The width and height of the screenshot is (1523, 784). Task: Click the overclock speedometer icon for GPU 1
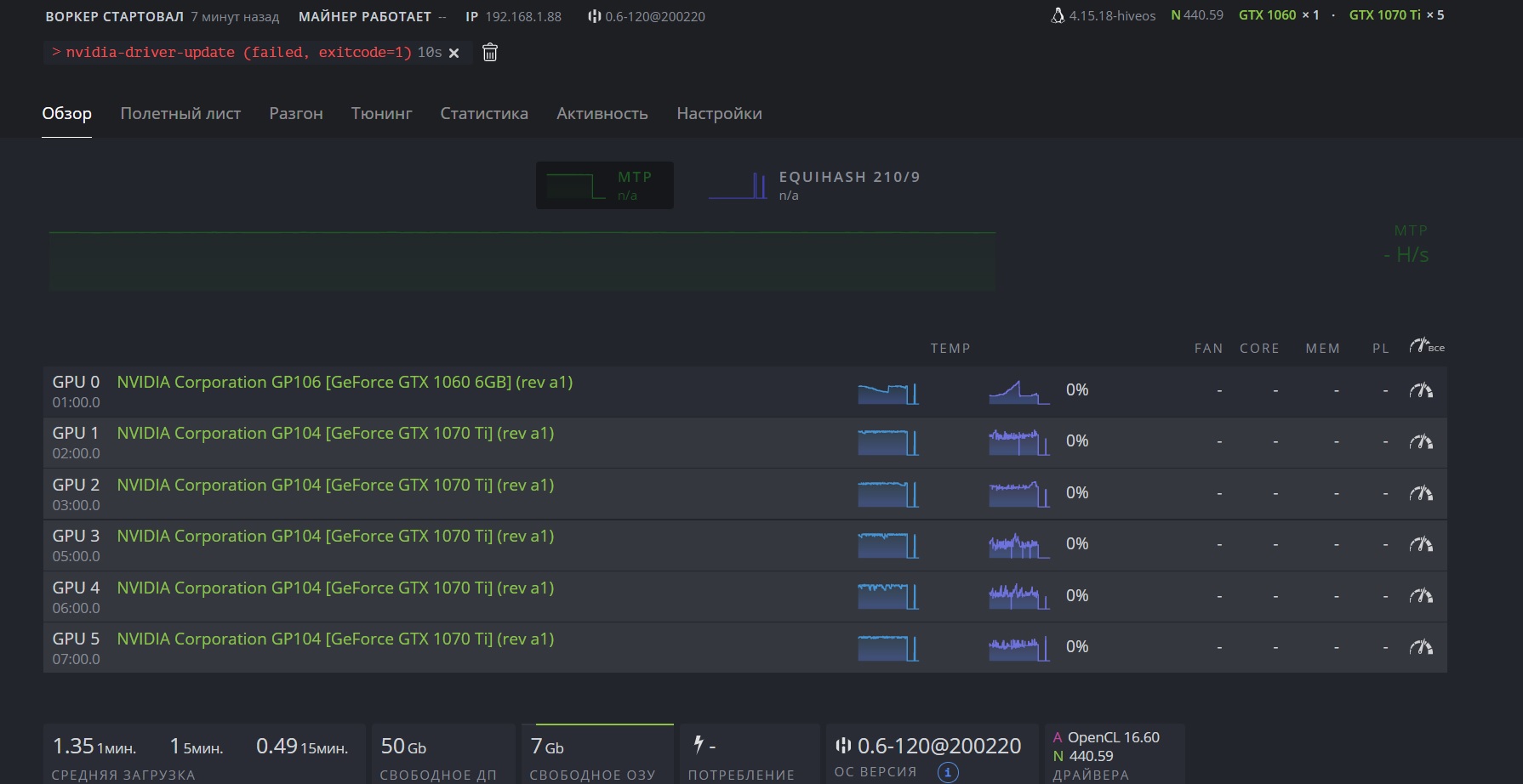point(1421,442)
